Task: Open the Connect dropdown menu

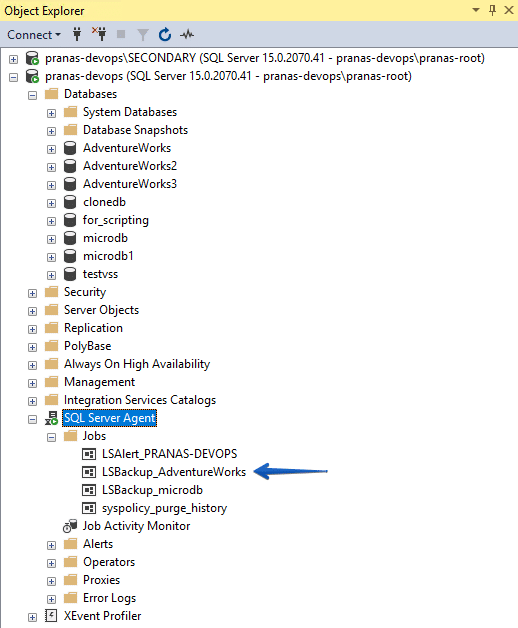Action: click(34, 35)
